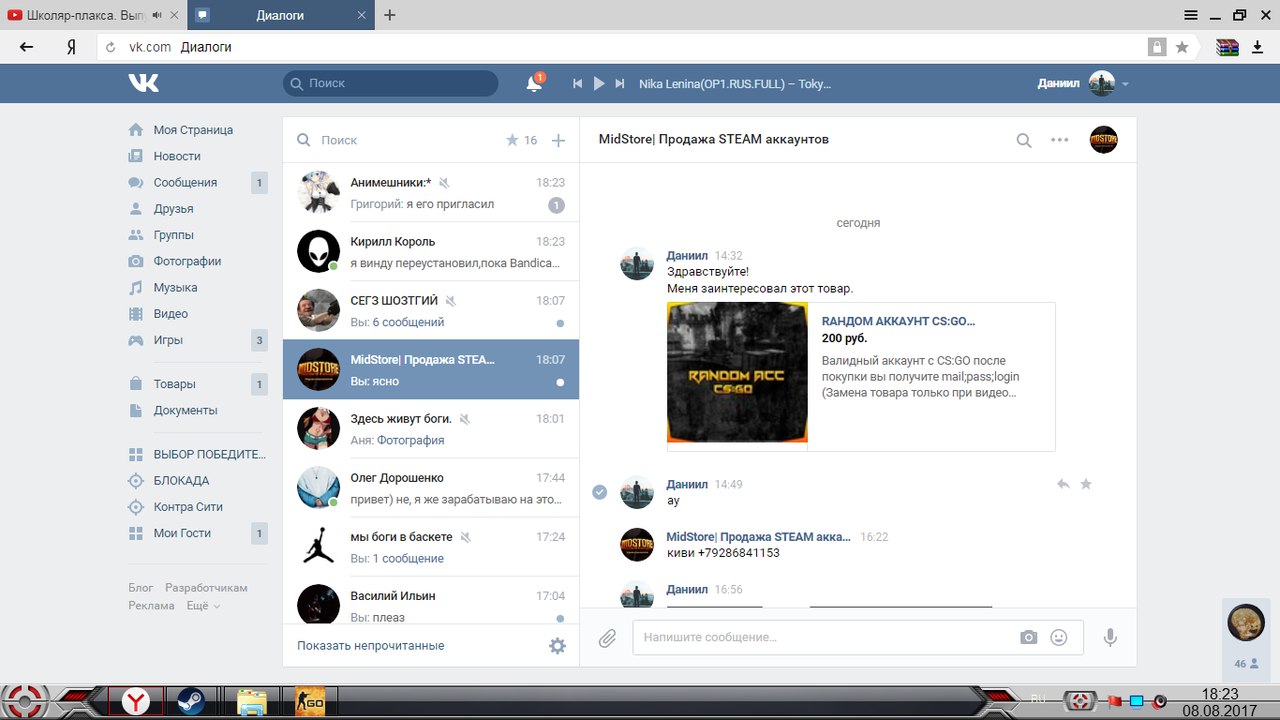
Task: Toggle selection checkmark on the 'ау' message
Action: pyautogui.click(x=600, y=492)
